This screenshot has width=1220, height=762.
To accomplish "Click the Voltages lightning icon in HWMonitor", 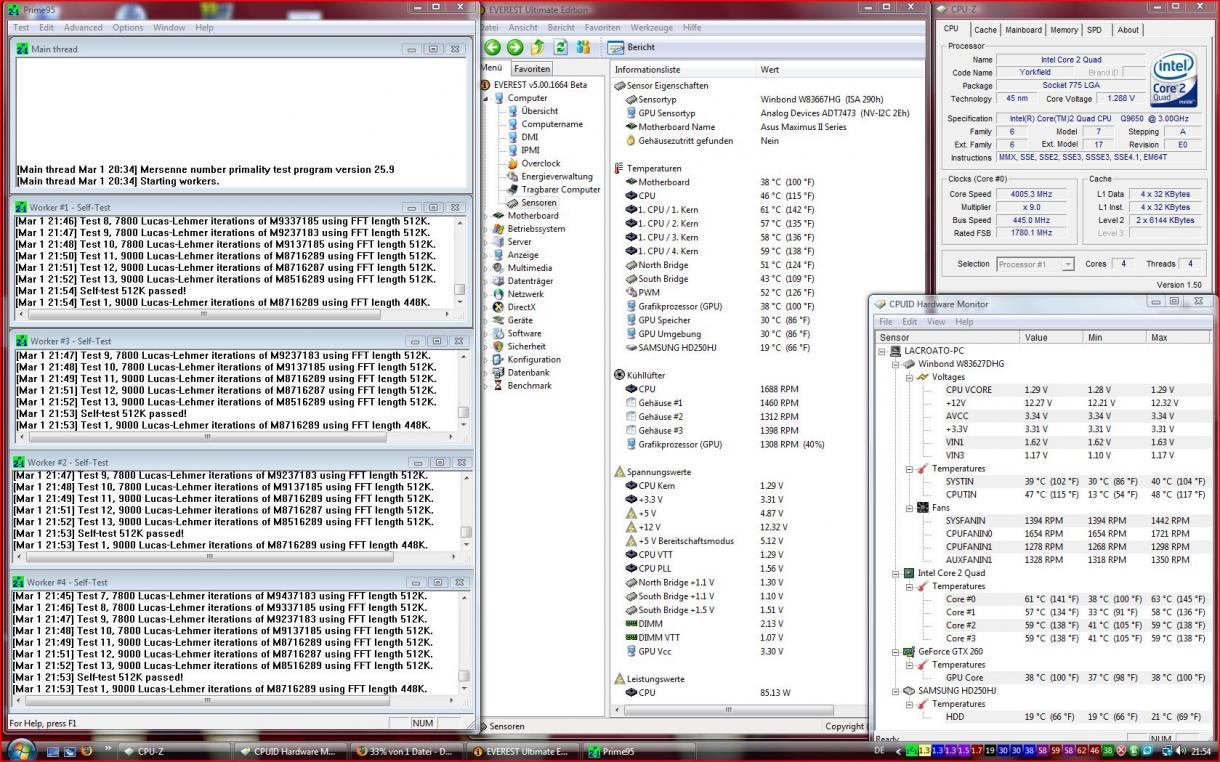I will [x=922, y=377].
